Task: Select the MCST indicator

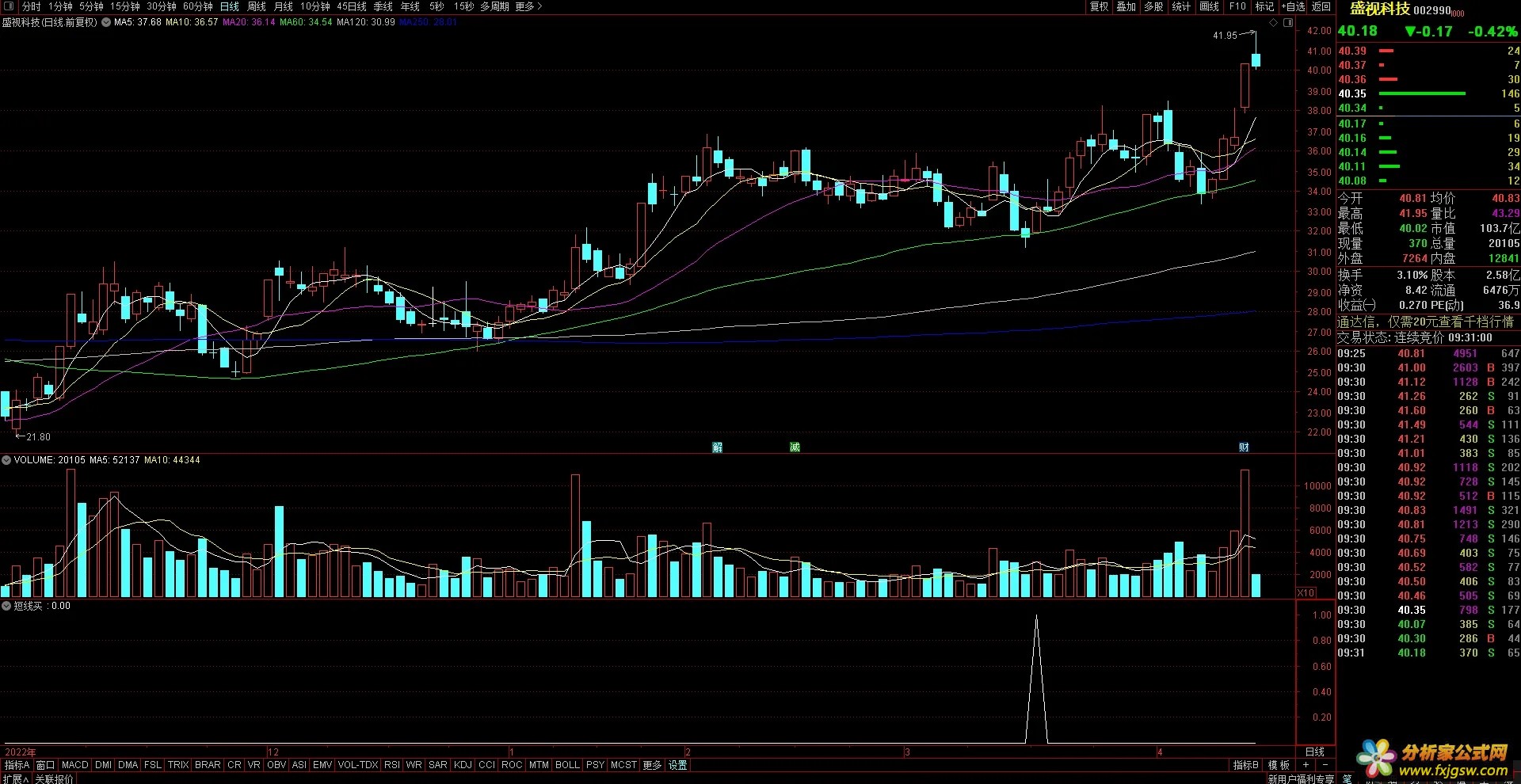Action: [x=623, y=765]
